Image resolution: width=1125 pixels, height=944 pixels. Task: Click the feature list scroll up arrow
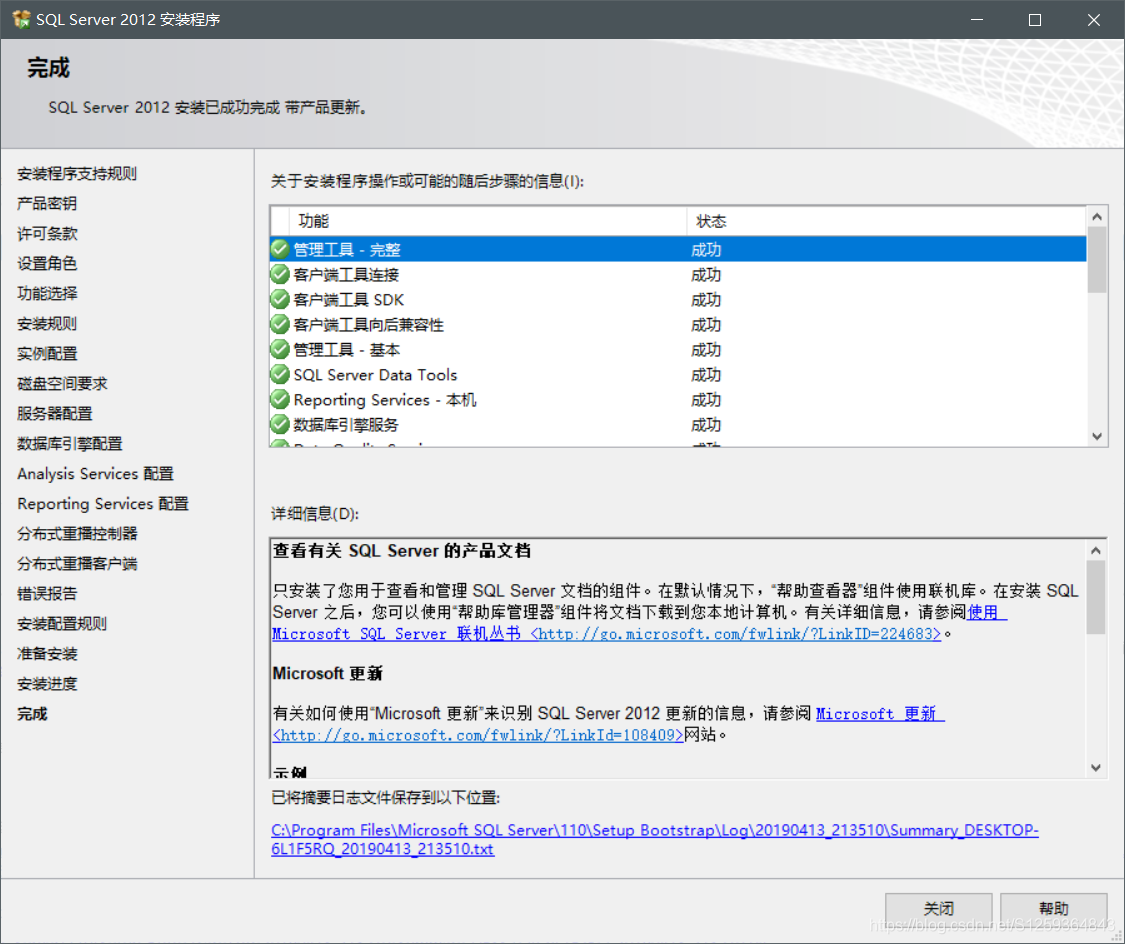coord(1096,217)
